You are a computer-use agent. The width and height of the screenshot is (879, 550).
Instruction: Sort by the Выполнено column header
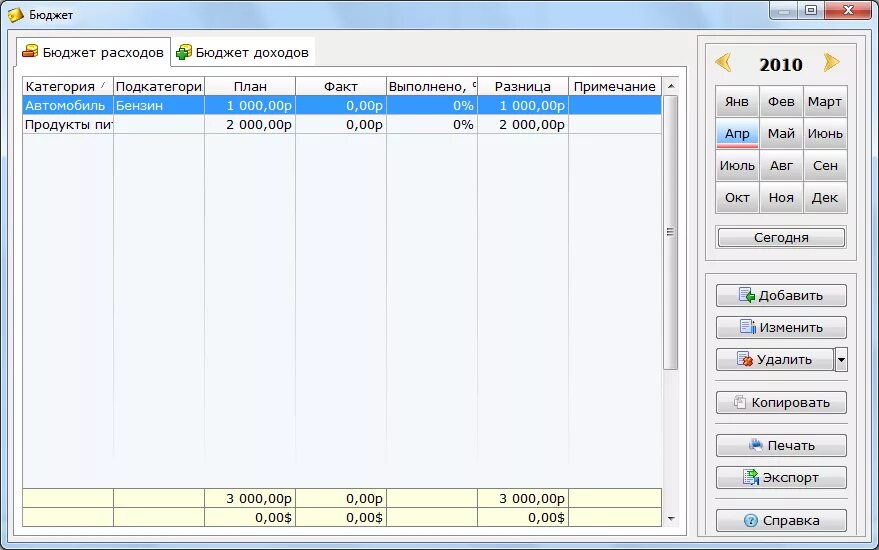coord(432,86)
